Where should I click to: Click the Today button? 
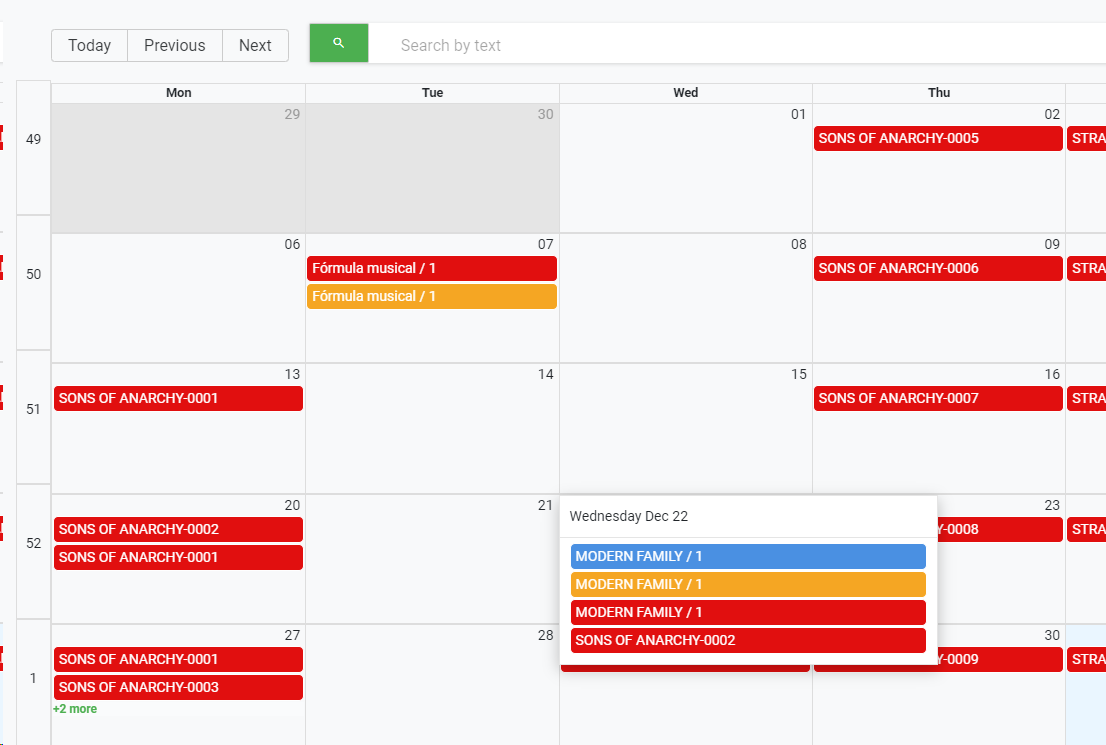coord(89,45)
